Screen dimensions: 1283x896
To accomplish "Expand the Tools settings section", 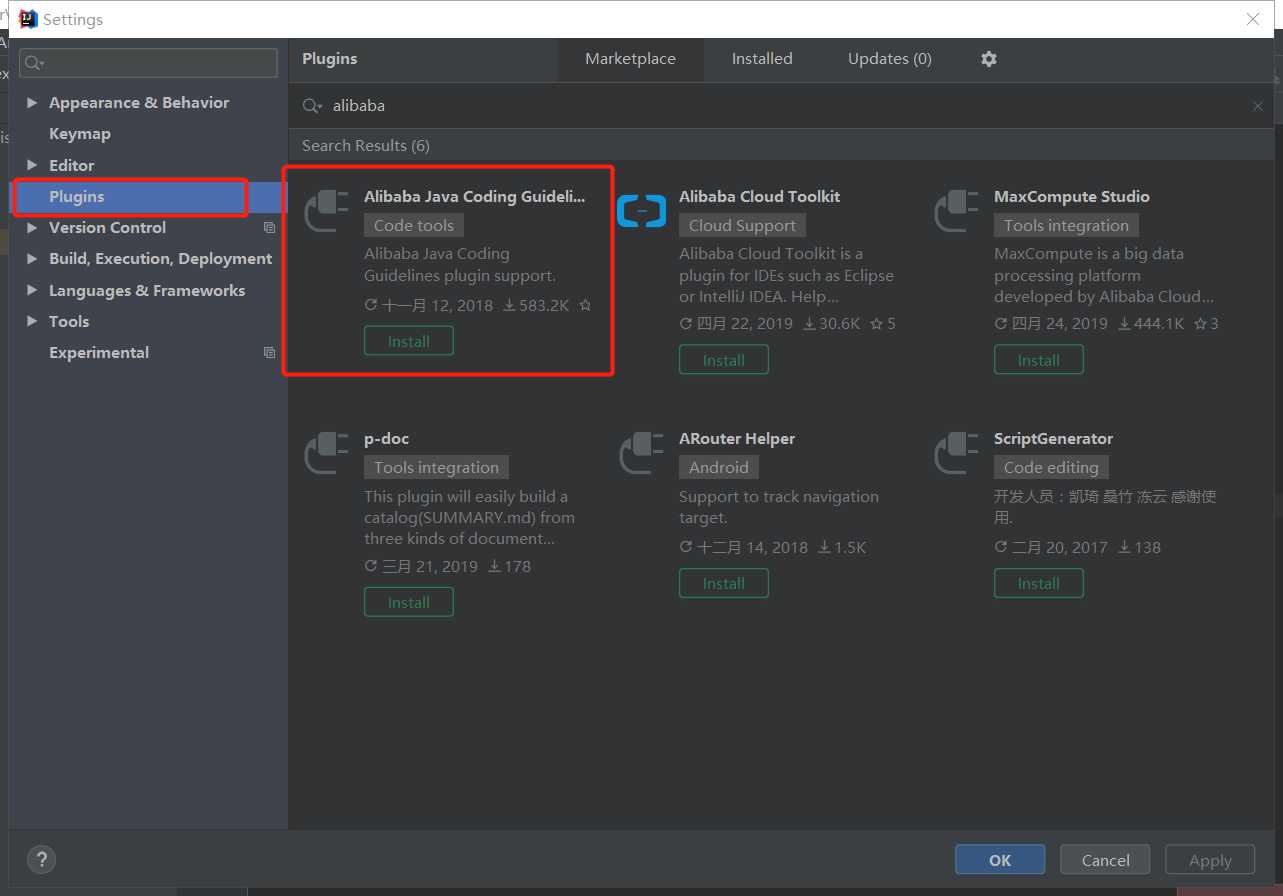I will click(32, 322).
